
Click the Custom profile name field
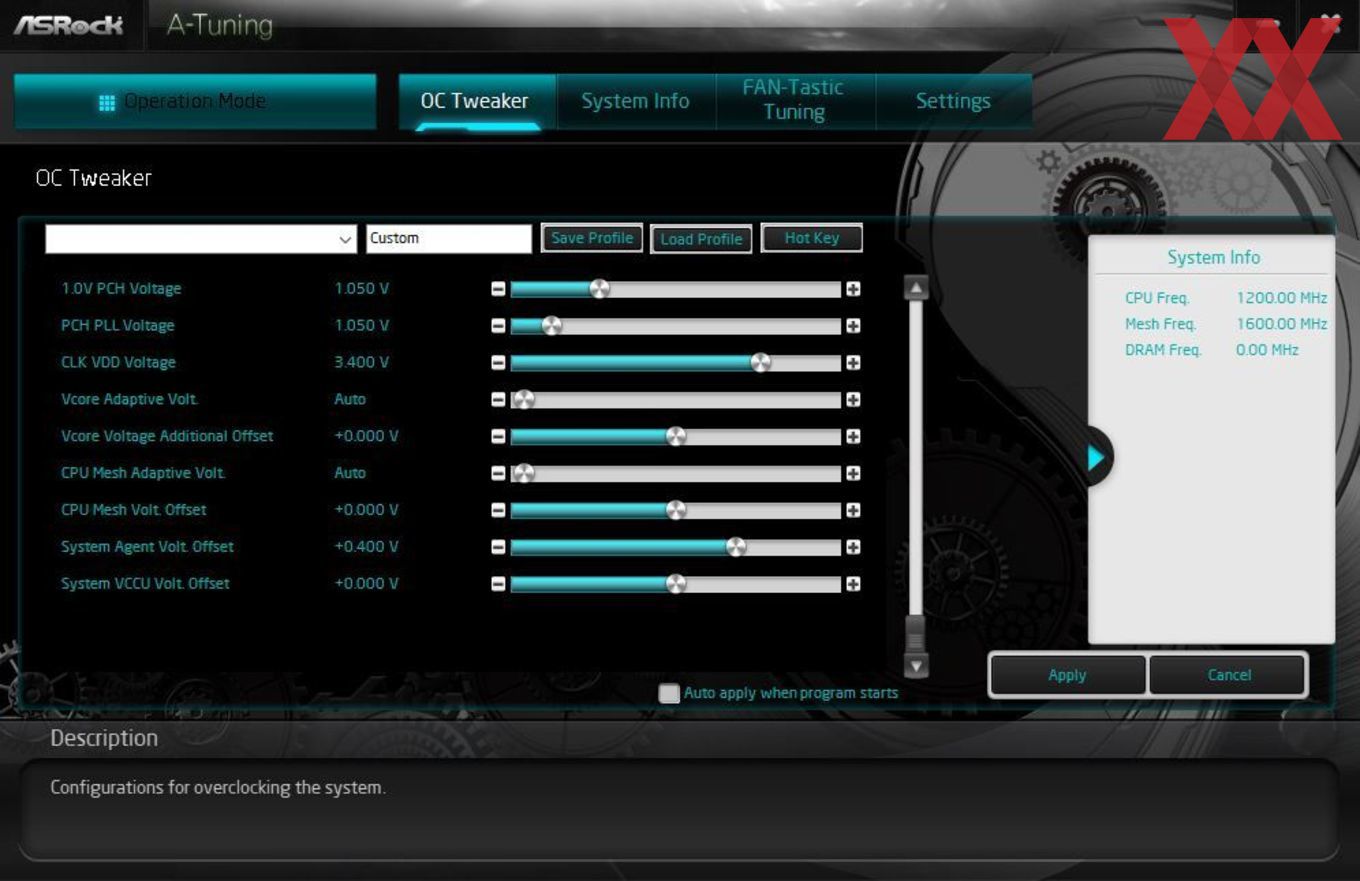(449, 239)
